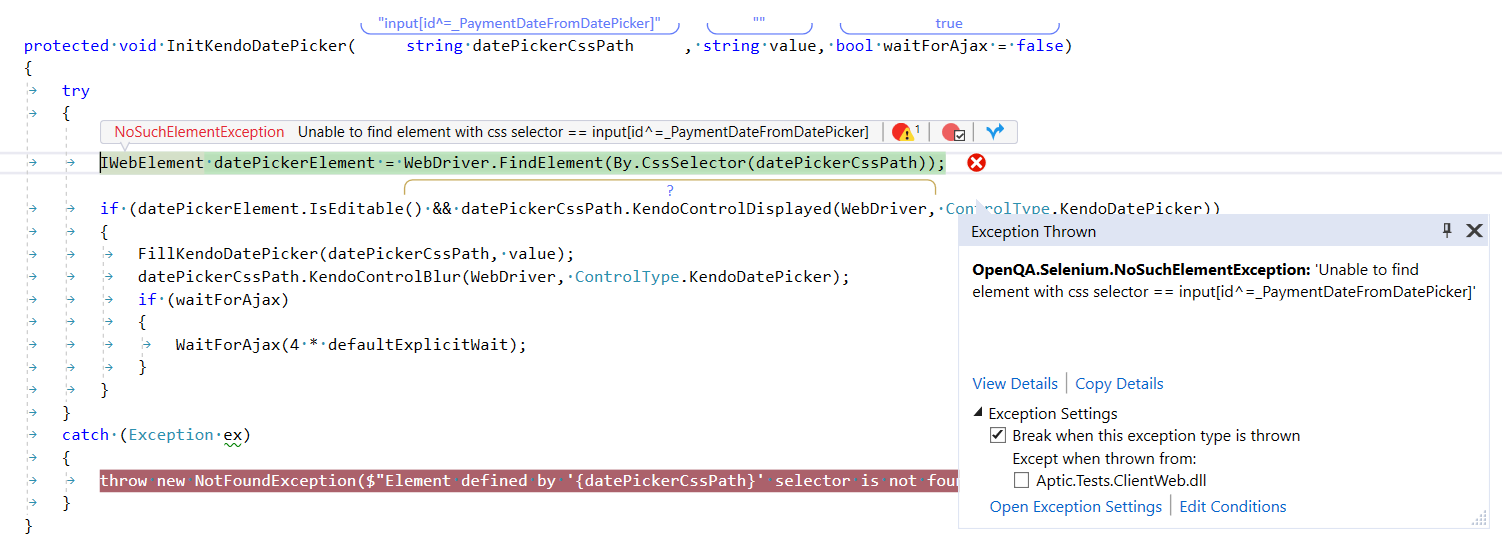Click the "input[id^=_PaymentDateFromDatePicker]" parameter hint
The height and width of the screenshot is (543, 1502).
coord(520,23)
